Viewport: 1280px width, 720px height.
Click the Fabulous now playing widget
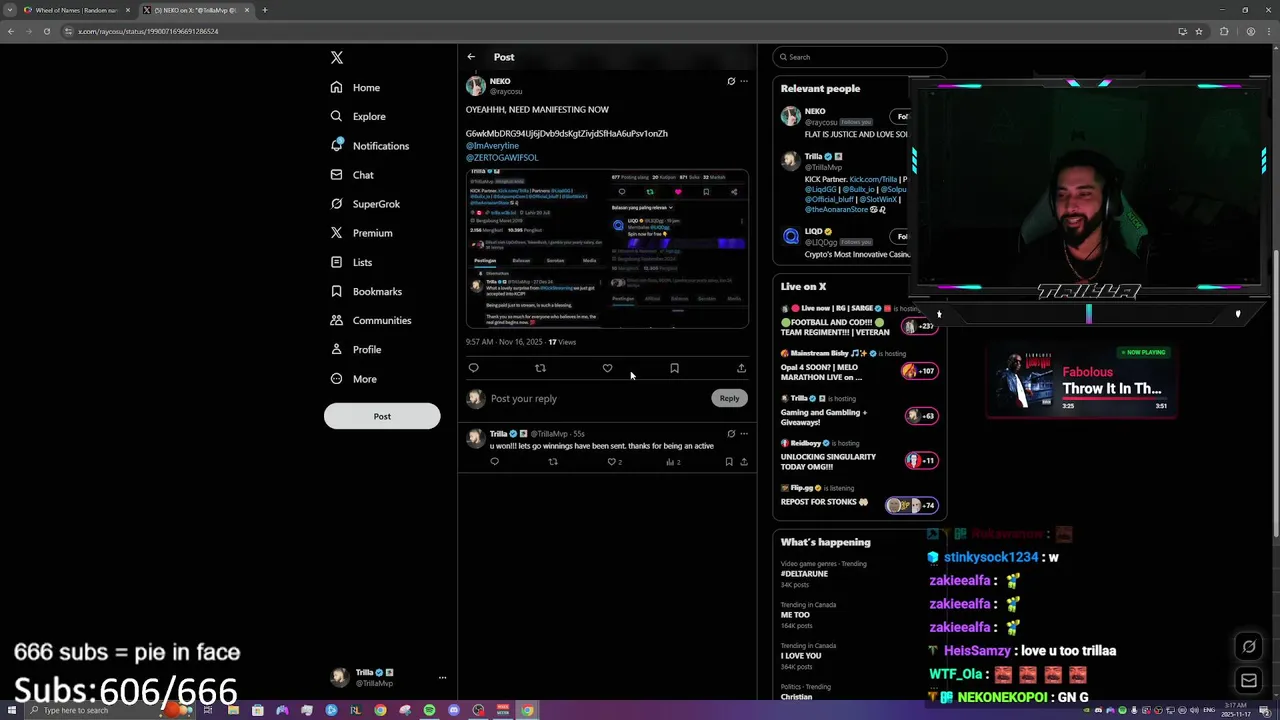[1080, 380]
